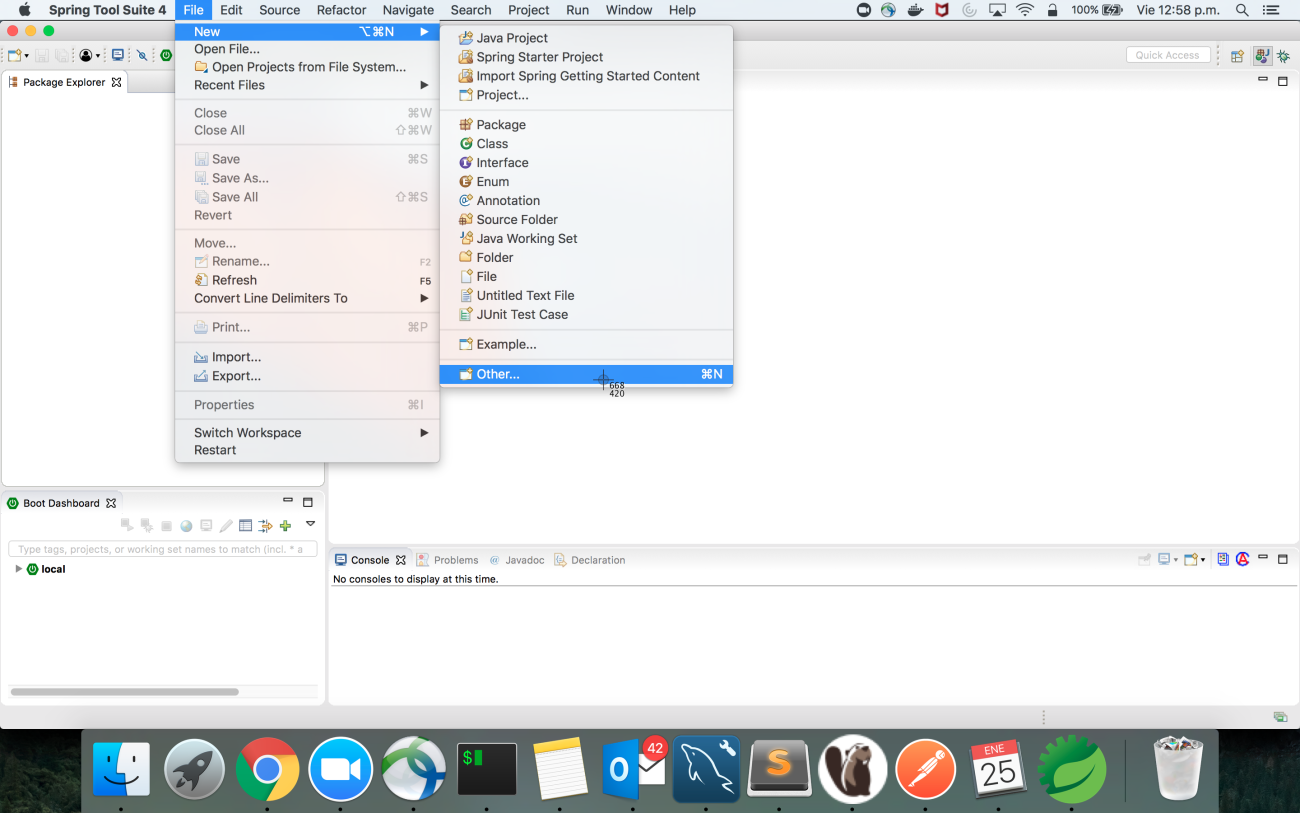Click the Boot Dashboard horizontal scrollbar
Viewport: 1300px width, 813px height.
click(125, 692)
